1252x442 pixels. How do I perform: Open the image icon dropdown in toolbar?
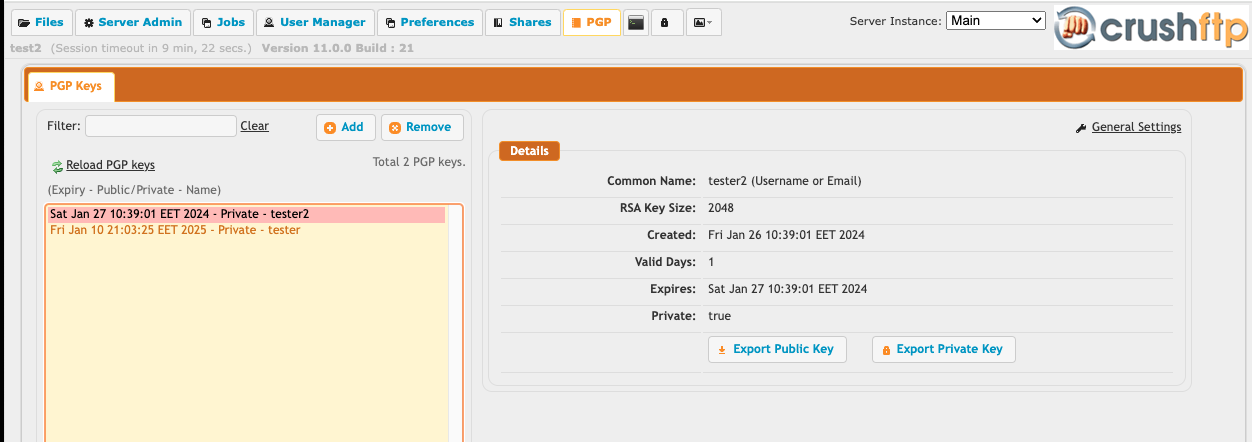click(x=703, y=22)
